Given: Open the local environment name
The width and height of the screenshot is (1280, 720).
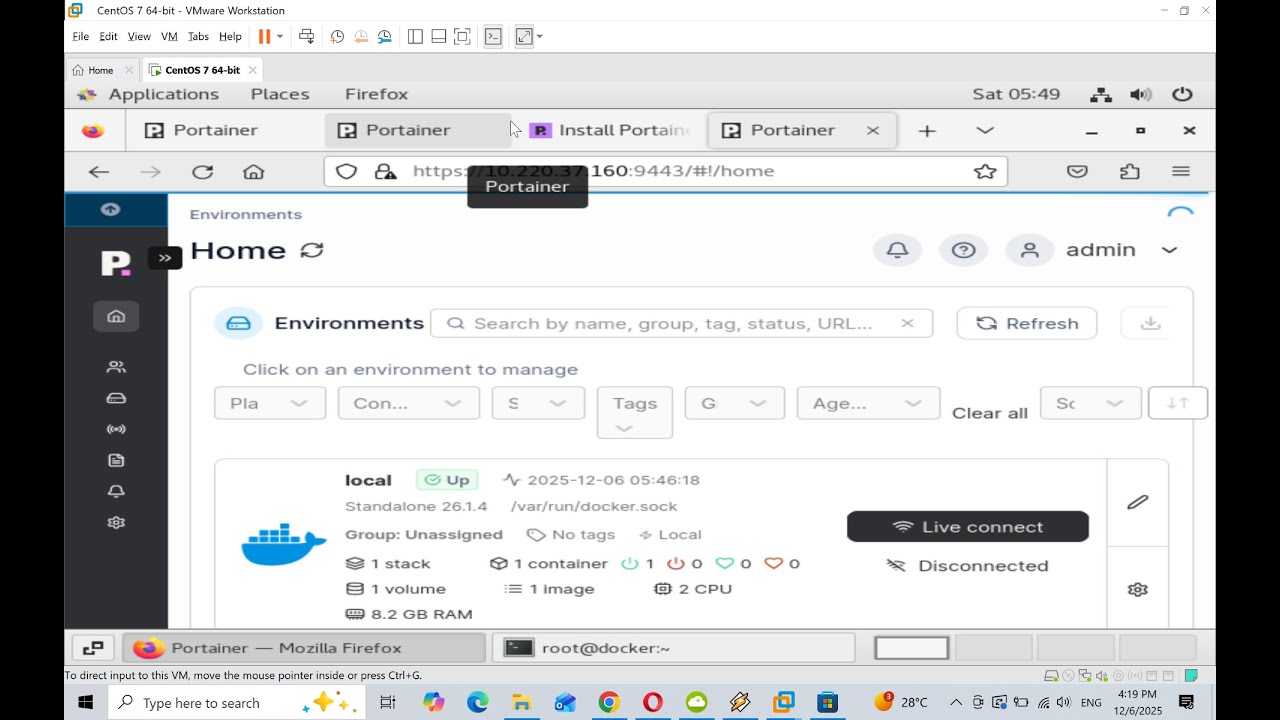Looking at the screenshot, I should point(368,480).
